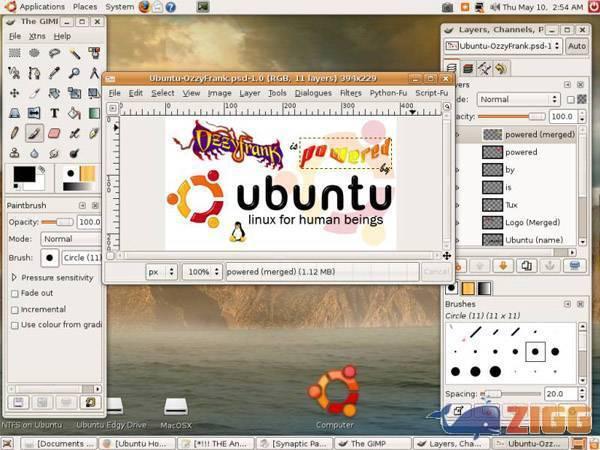Toggle the Auto button in Layers dialog

click(577, 46)
